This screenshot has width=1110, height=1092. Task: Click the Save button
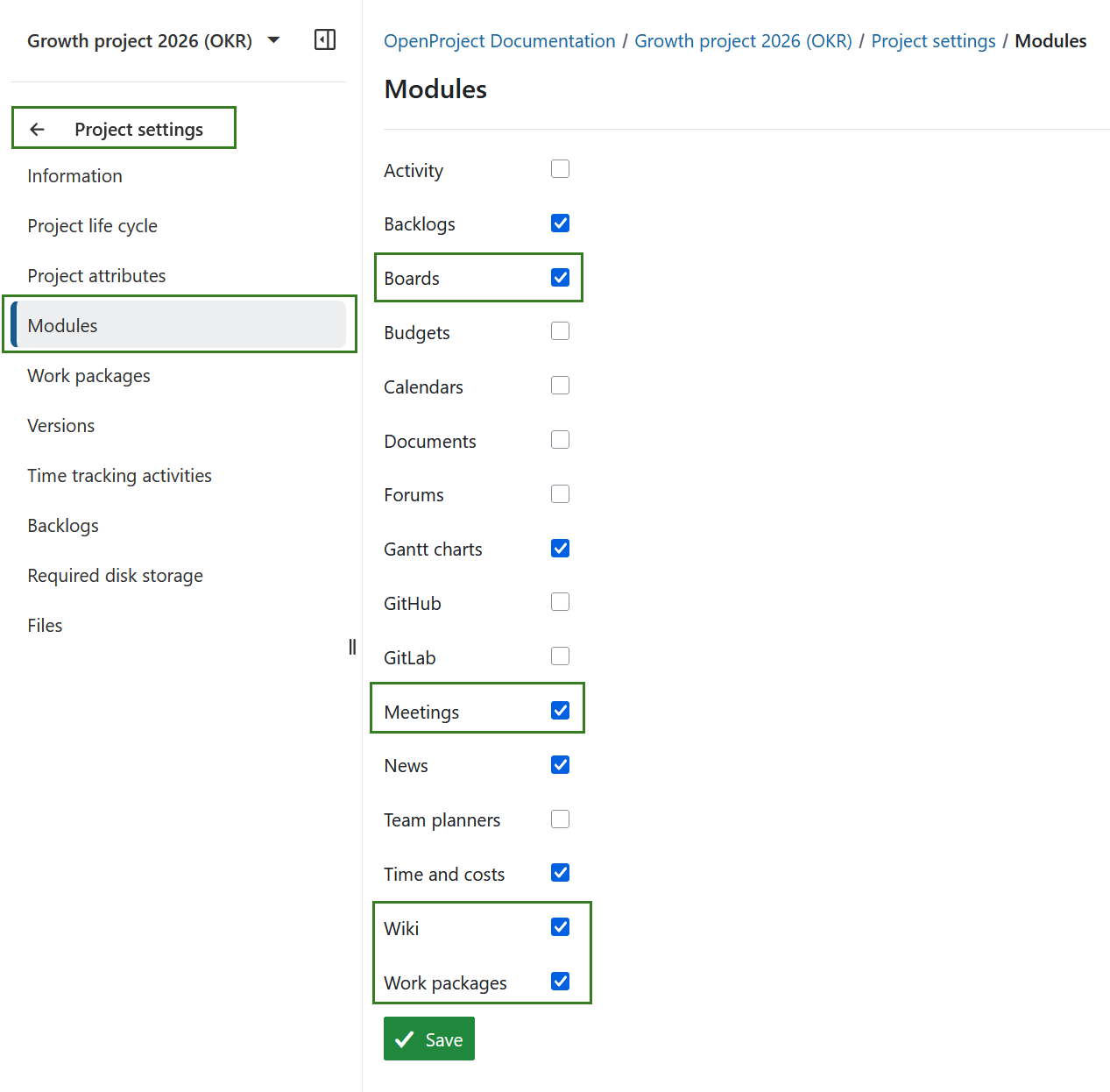428,1039
